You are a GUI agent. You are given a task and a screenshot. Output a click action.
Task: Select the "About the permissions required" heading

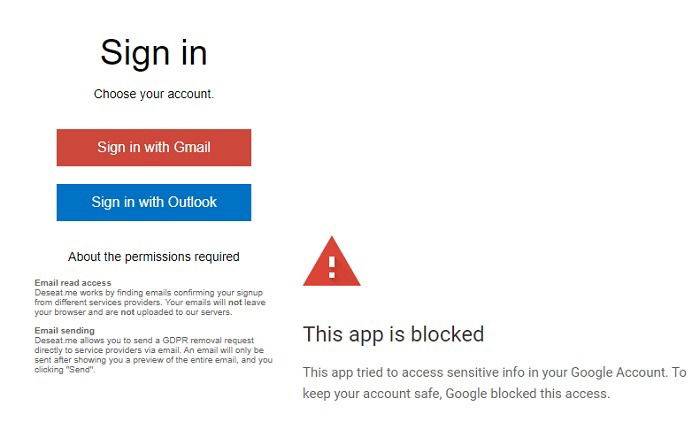point(154,257)
